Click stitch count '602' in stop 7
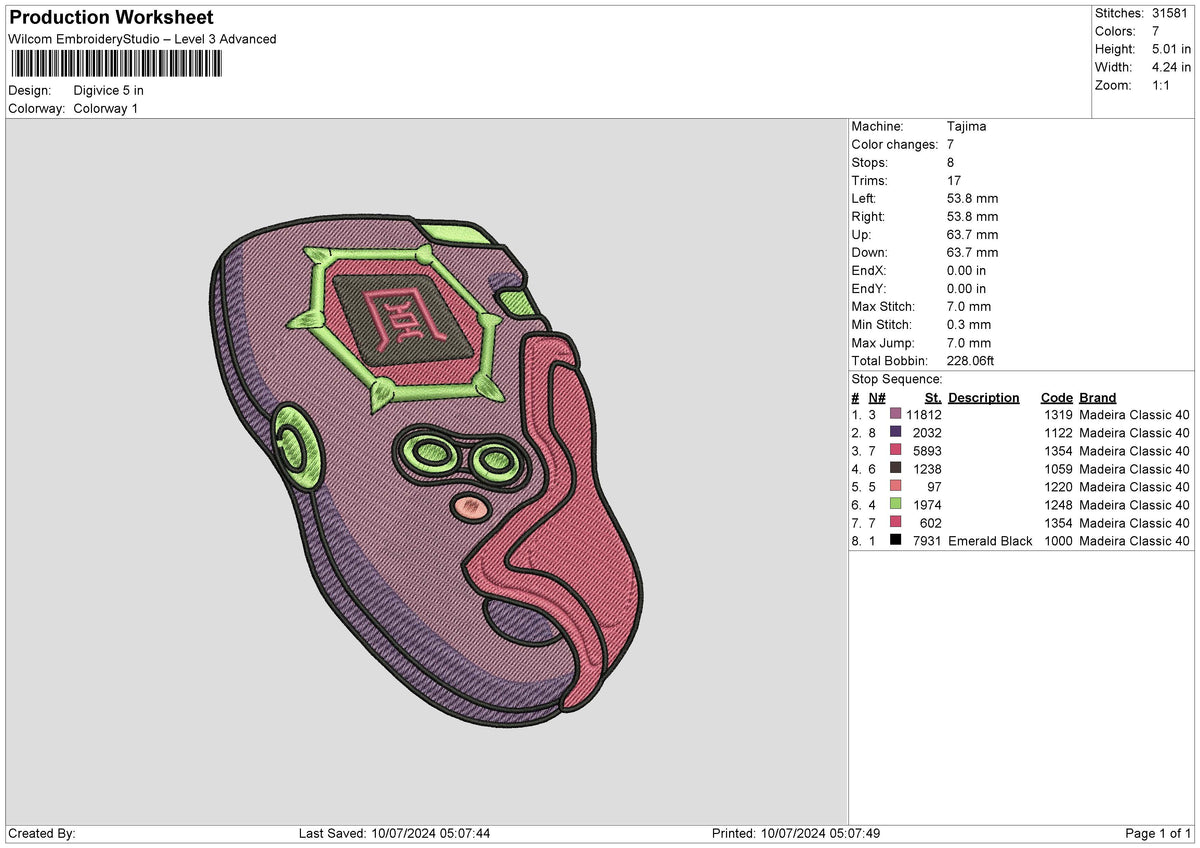This screenshot has width=1200, height=848. (931, 523)
